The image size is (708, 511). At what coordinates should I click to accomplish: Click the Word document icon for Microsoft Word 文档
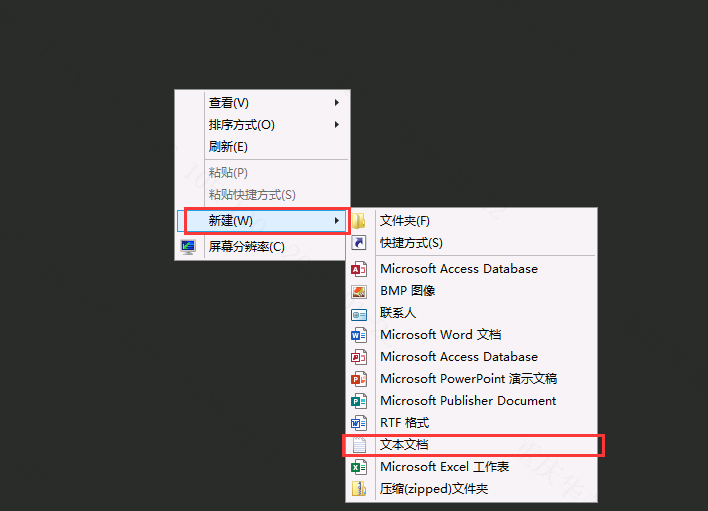tap(359, 335)
